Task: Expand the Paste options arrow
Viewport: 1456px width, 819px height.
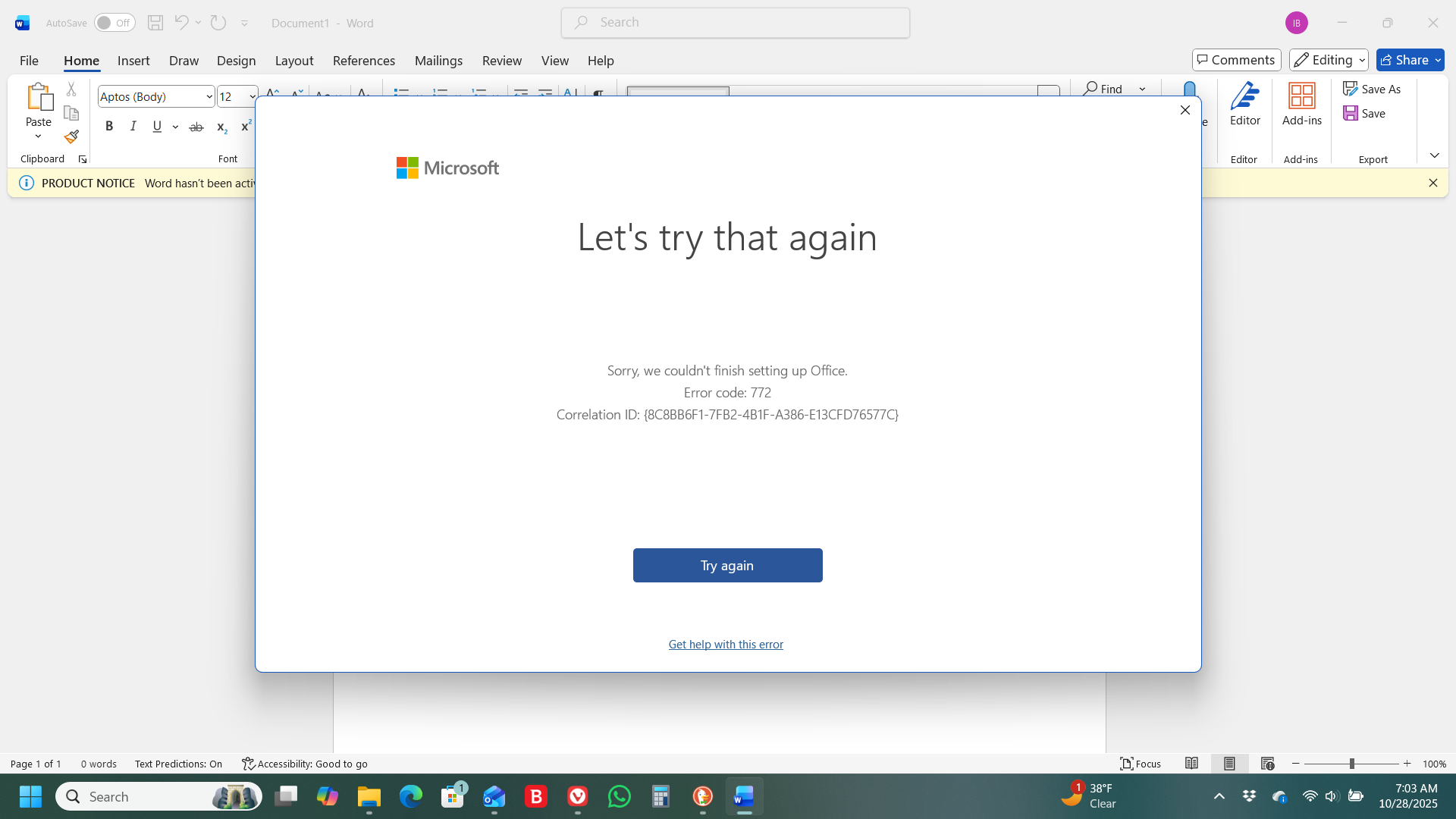Action: (38, 136)
